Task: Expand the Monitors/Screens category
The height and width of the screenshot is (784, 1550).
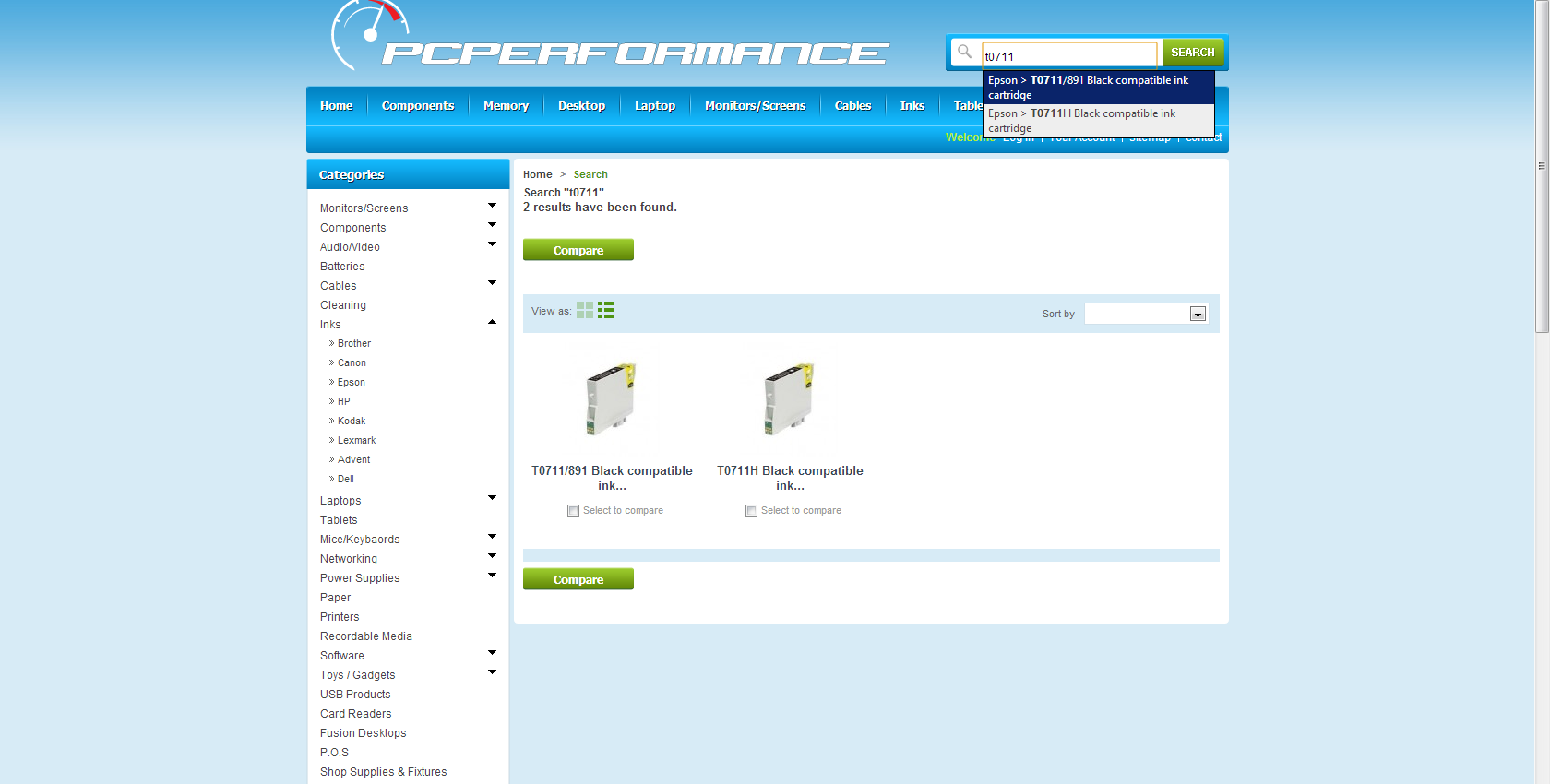Action: click(x=492, y=206)
